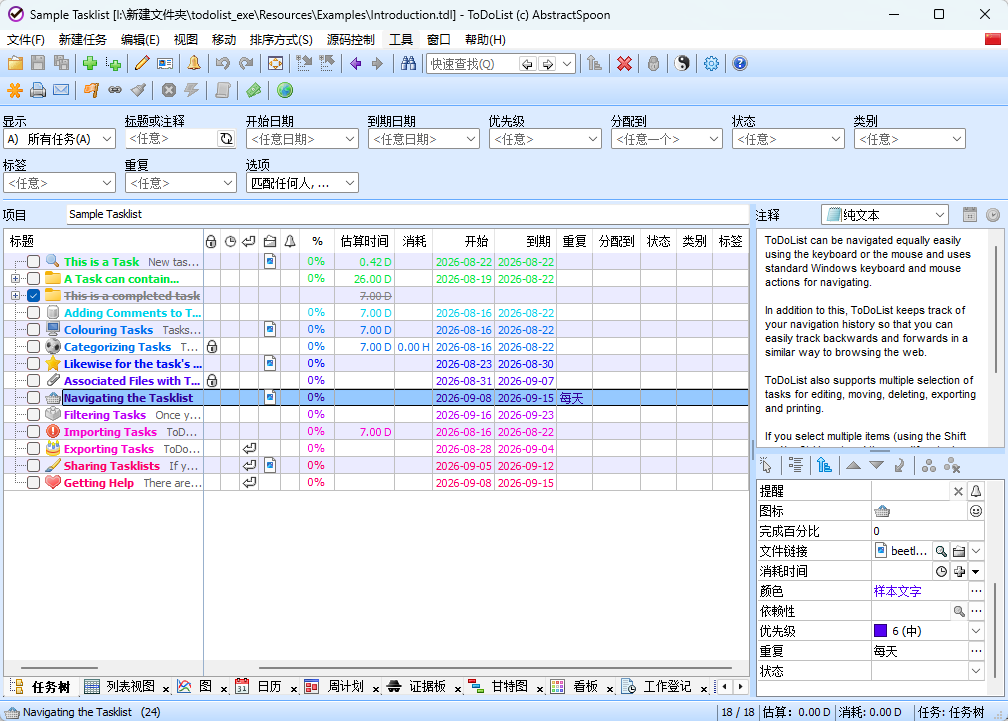This screenshot has height=721, width=1008.
Task: Click the globe web icon
Action: coord(285,91)
